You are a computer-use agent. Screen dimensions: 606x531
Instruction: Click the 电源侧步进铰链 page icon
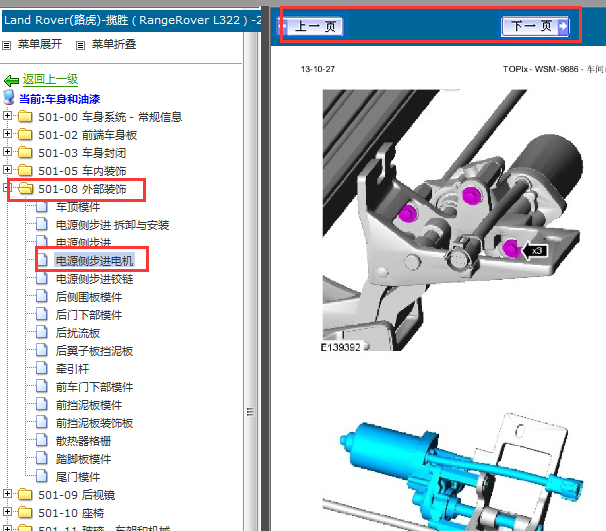pos(42,277)
